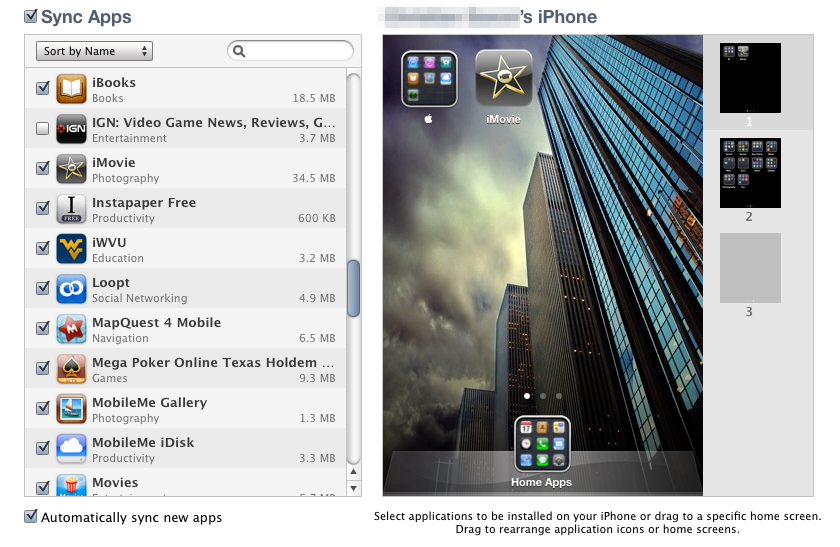Click the app list scrollbar thumb

pyautogui.click(x=354, y=288)
